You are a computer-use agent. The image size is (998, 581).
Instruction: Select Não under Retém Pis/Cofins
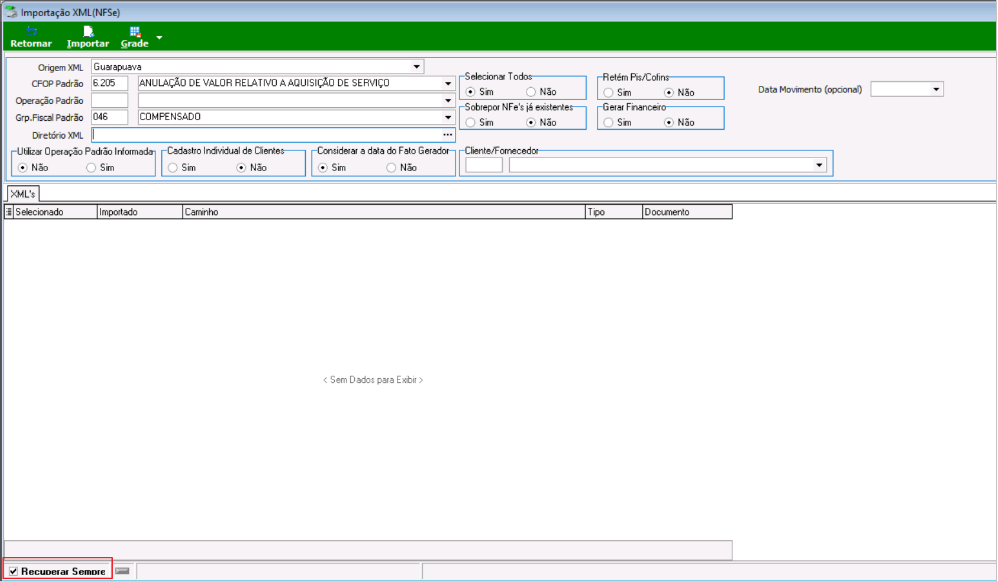point(668,92)
